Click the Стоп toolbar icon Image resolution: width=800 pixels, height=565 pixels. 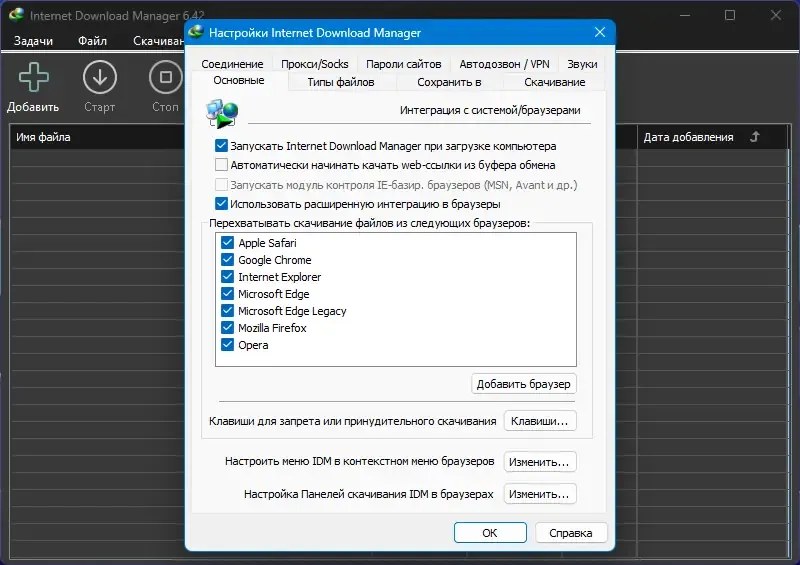click(165, 78)
